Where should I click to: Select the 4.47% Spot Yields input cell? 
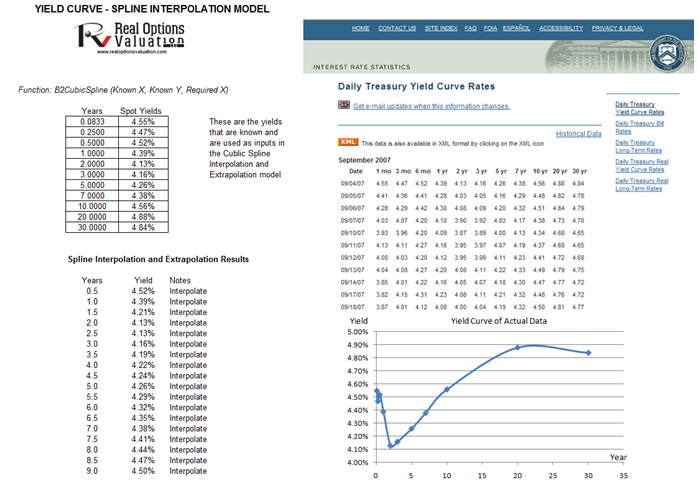[143, 132]
